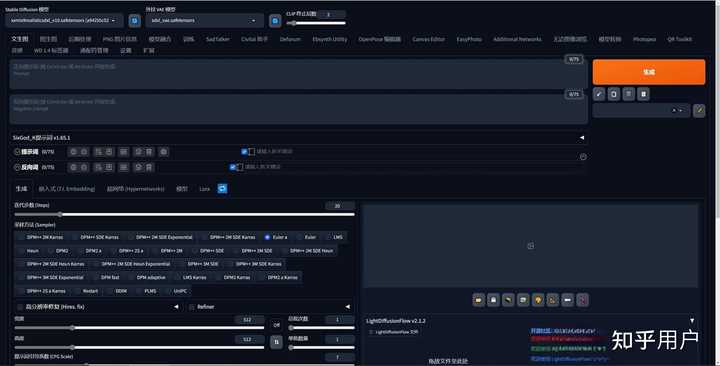Click the width slider track
The height and width of the screenshot is (366, 720).
[x=139, y=328]
